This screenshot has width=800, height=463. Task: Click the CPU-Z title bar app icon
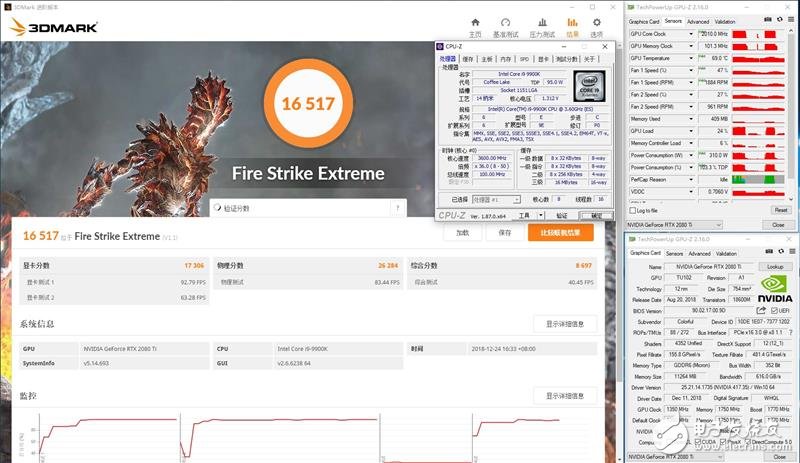tap(440, 46)
